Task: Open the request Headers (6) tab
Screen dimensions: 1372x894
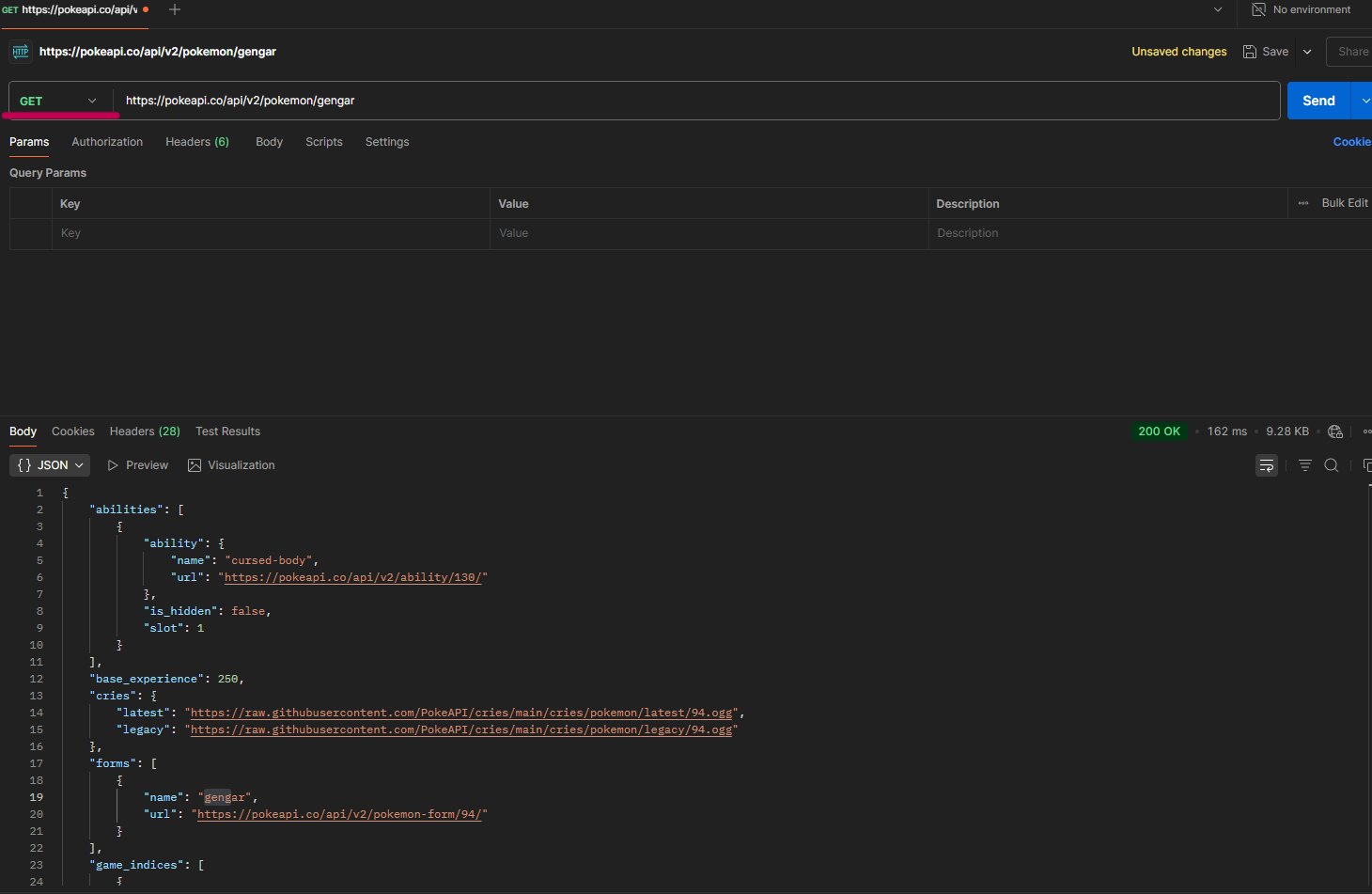Action: (x=197, y=142)
